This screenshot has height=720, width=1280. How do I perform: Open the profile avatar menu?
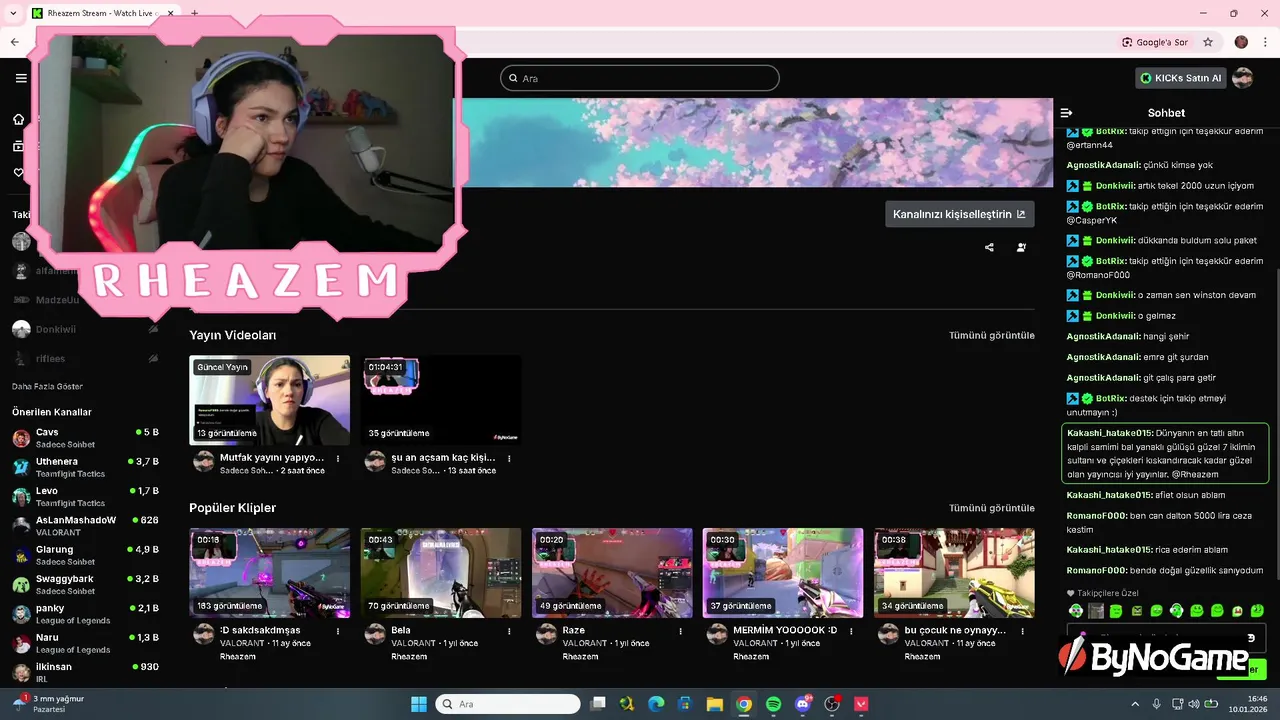pos(1243,78)
